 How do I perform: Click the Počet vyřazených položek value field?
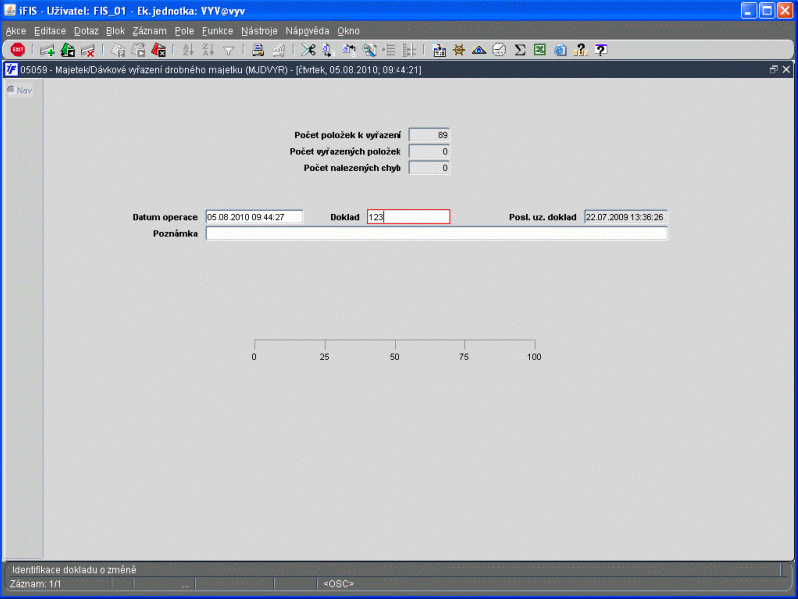pos(429,151)
